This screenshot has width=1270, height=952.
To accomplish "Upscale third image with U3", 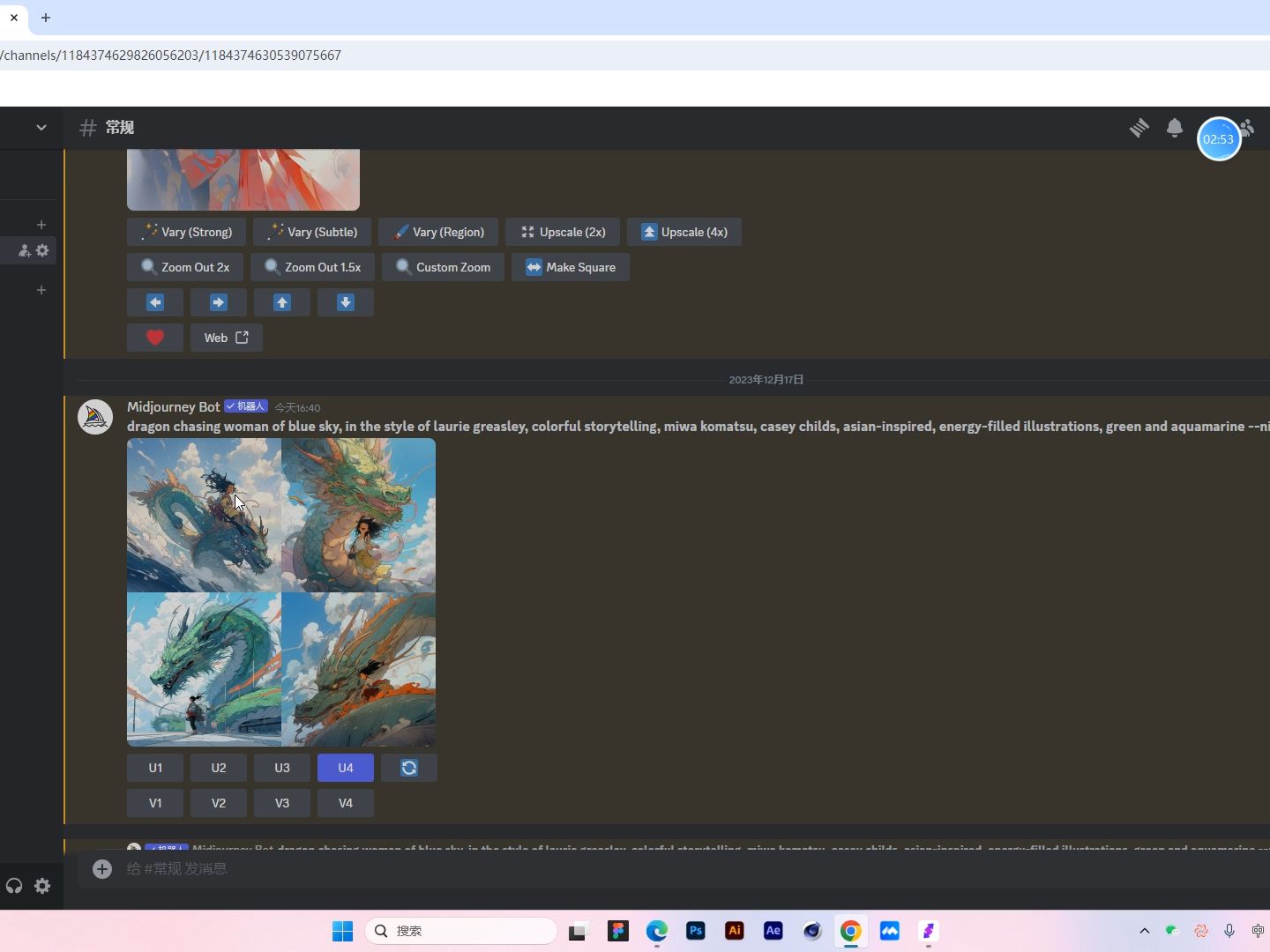I will [x=282, y=768].
